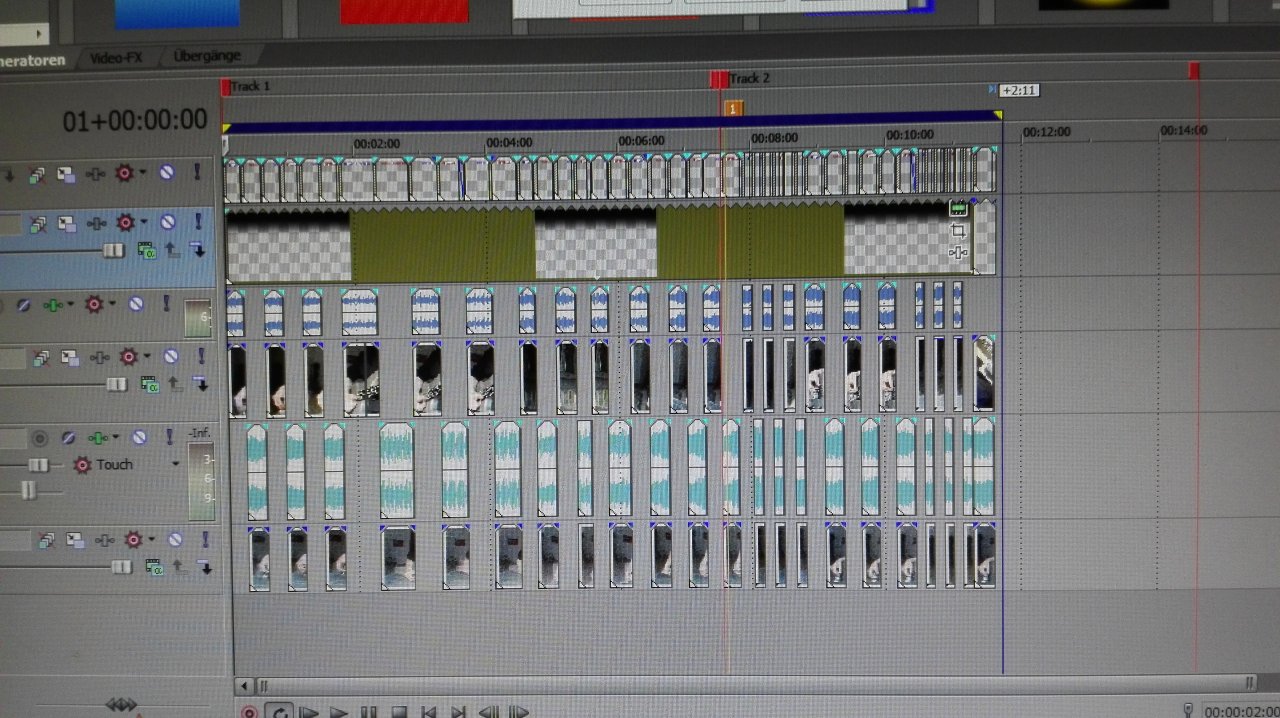Image resolution: width=1280 pixels, height=718 pixels.
Task: Expand track FX dropdown on Touch audio track
Action: (x=117, y=438)
